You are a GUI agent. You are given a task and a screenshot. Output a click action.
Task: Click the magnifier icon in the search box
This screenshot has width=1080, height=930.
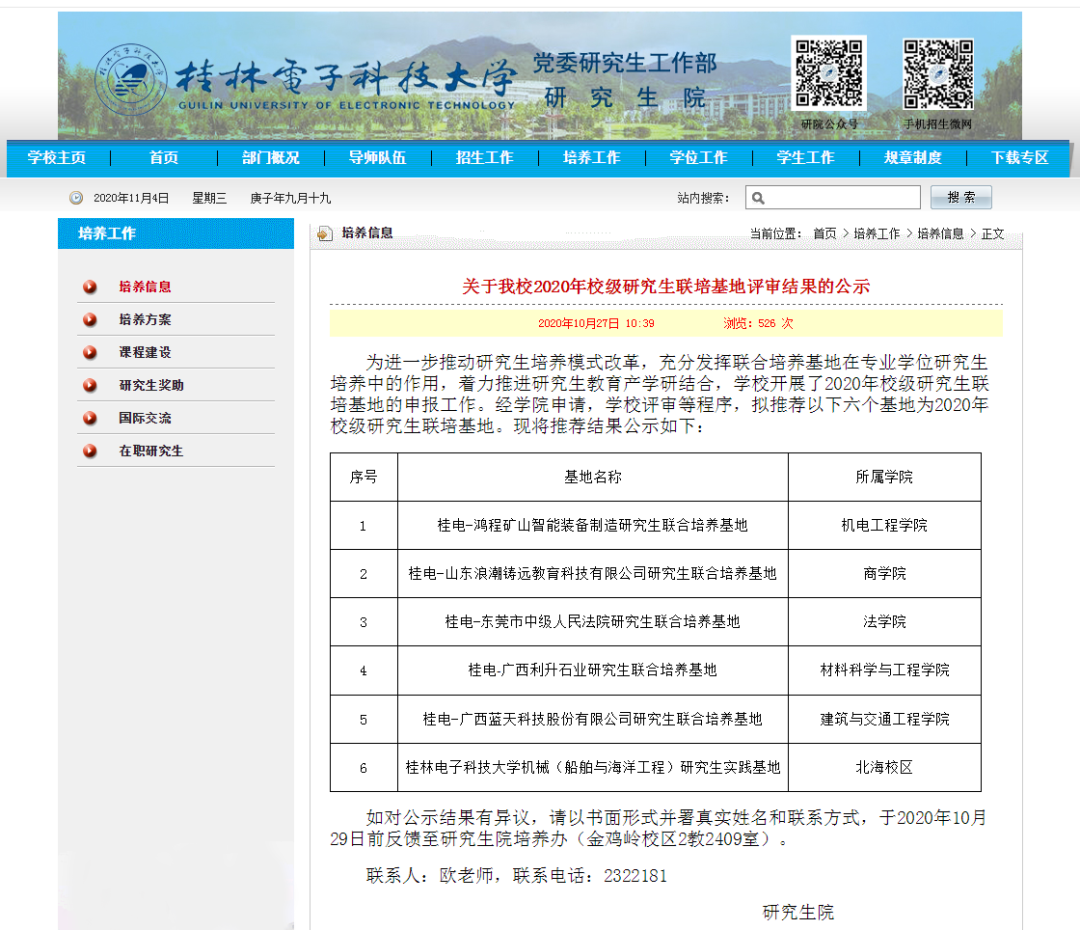click(x=760, y=197)
